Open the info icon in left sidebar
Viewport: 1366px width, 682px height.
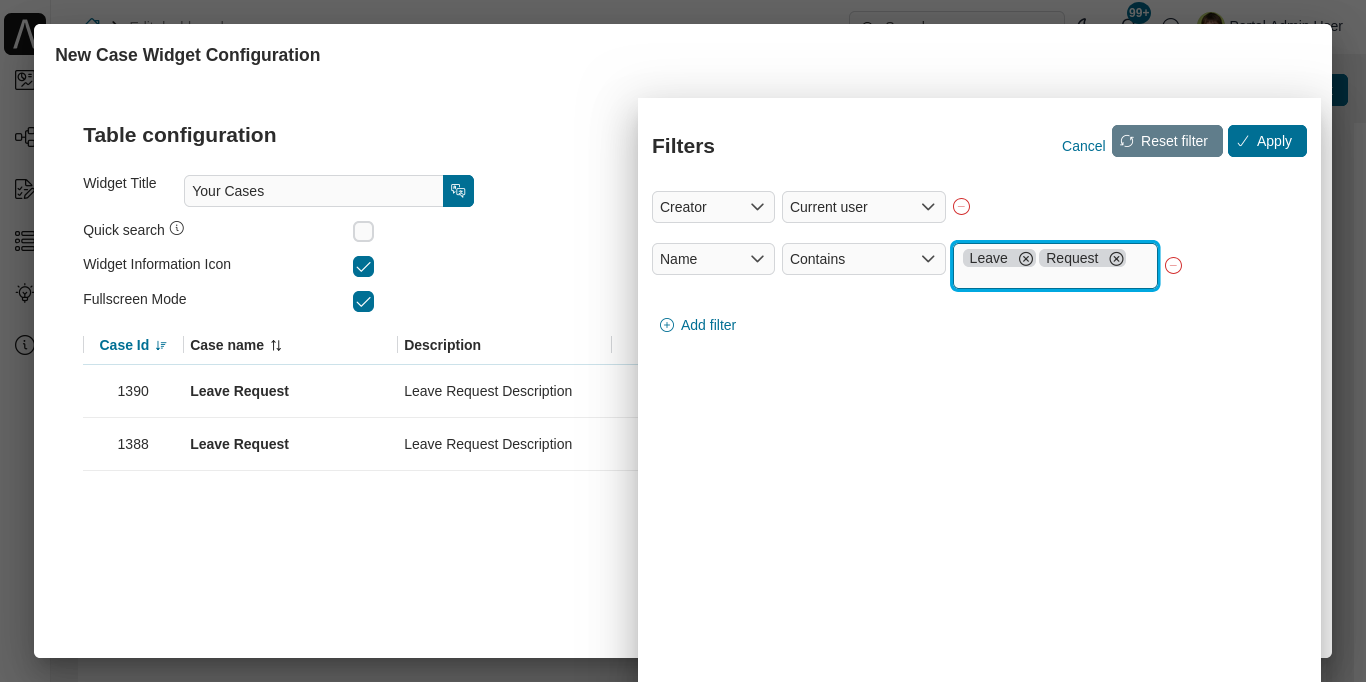(25, 344)
